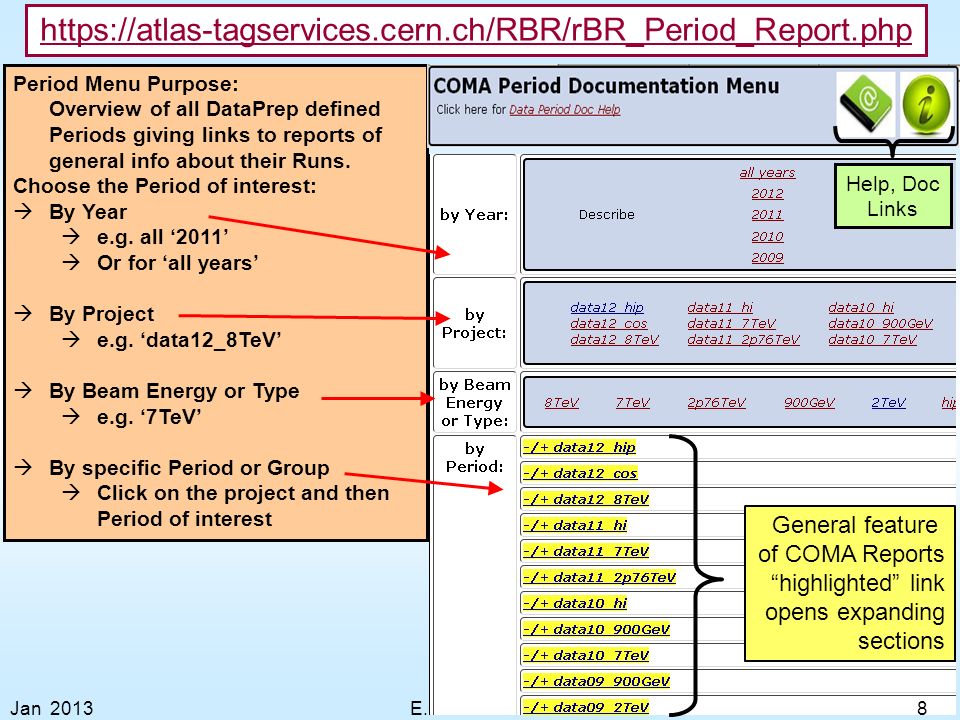This screenshot has height=720, width=960.
Task: Click the 'by Project:' row label
Action: pos(474,323)
